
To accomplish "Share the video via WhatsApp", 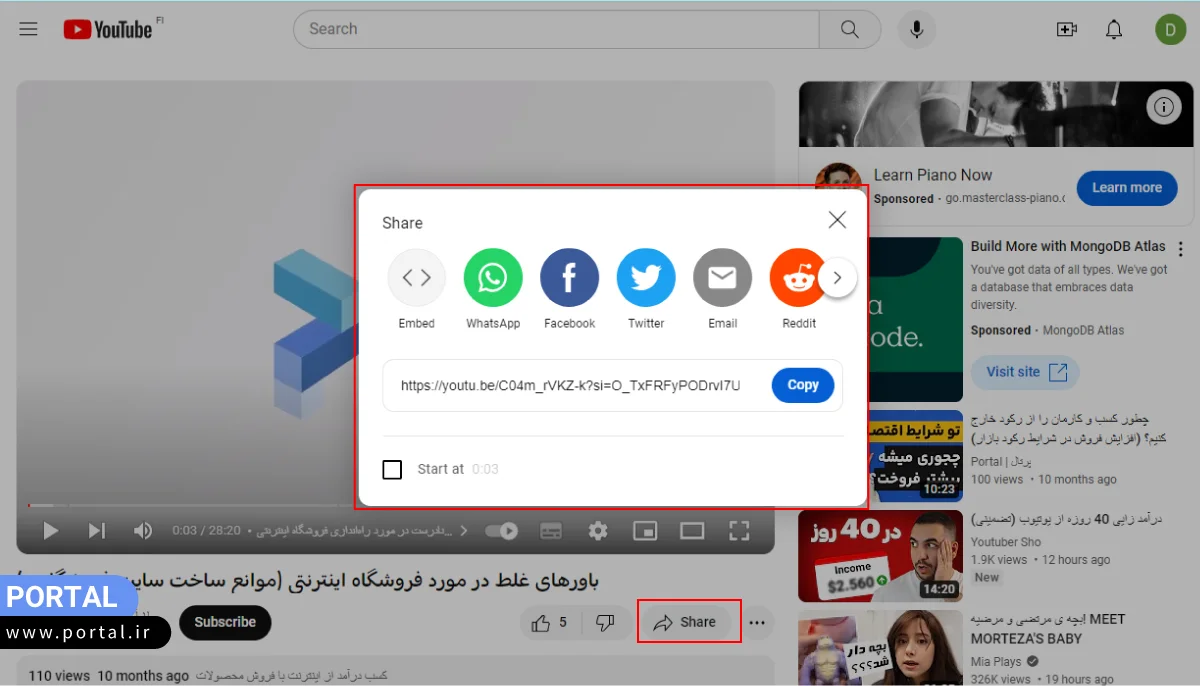I will (492, 277).
